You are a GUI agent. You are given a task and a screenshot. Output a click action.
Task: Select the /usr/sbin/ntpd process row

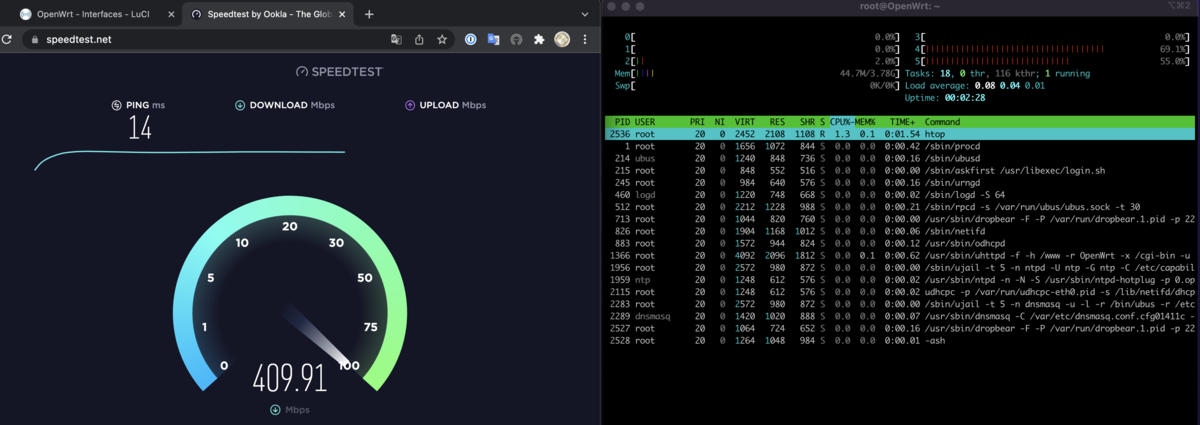coord(900,280)
